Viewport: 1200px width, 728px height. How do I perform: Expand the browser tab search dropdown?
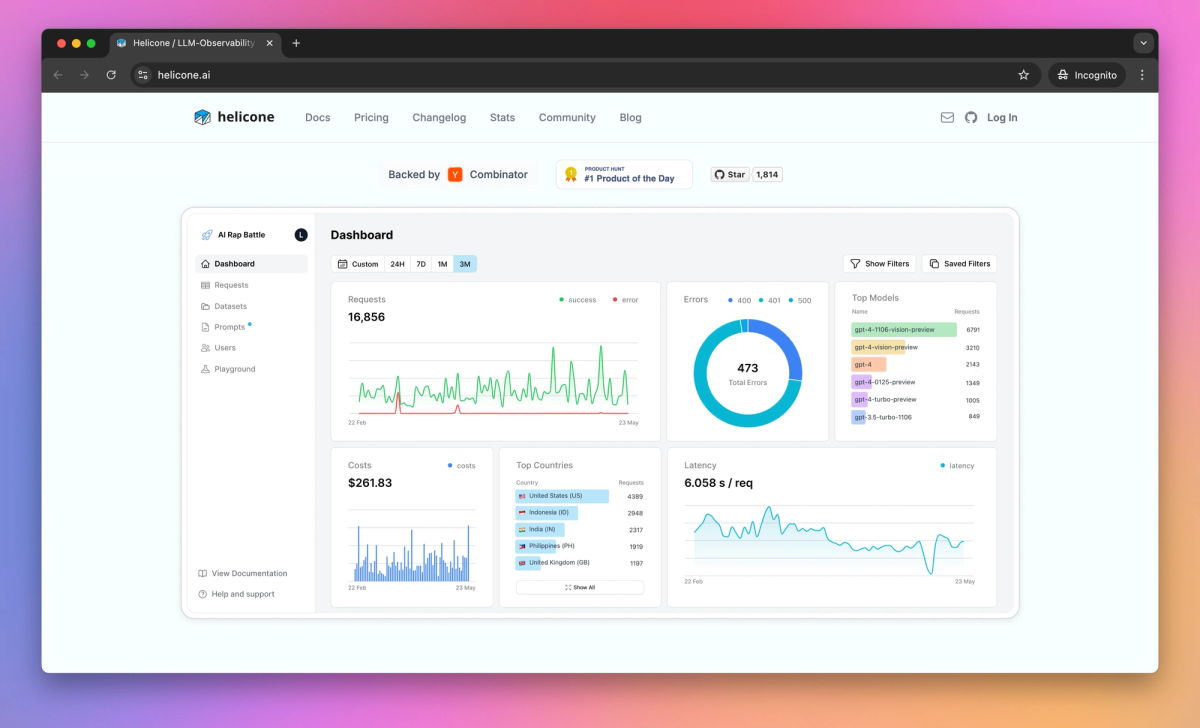(x=1144, y=43)
